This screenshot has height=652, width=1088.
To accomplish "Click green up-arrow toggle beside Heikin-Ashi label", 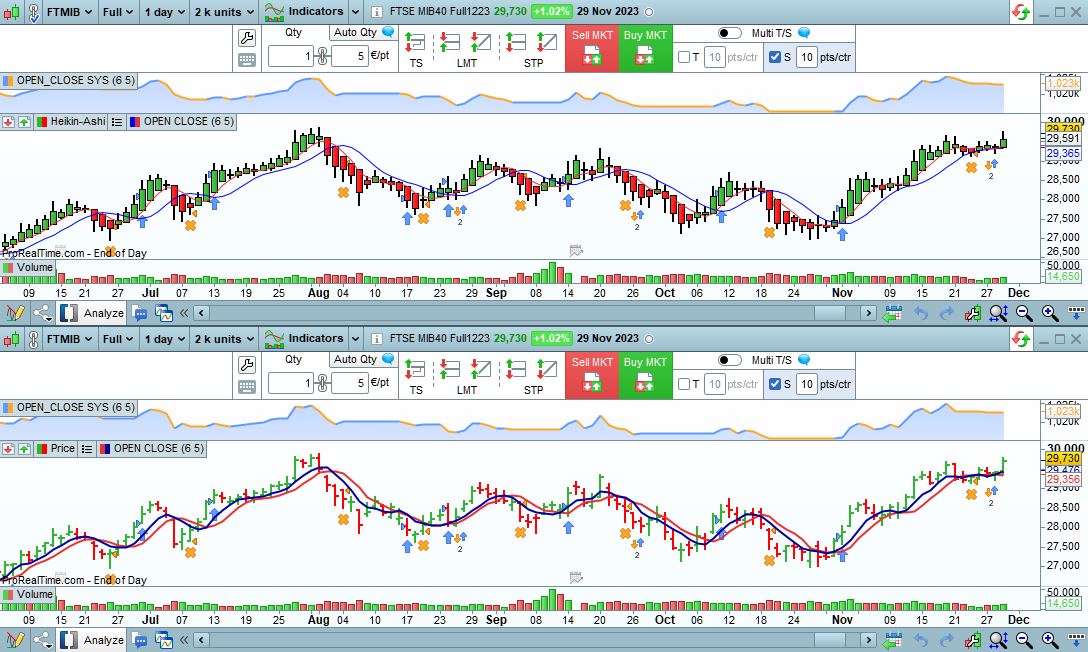I will pyautogui.click(x=24, y=121).
